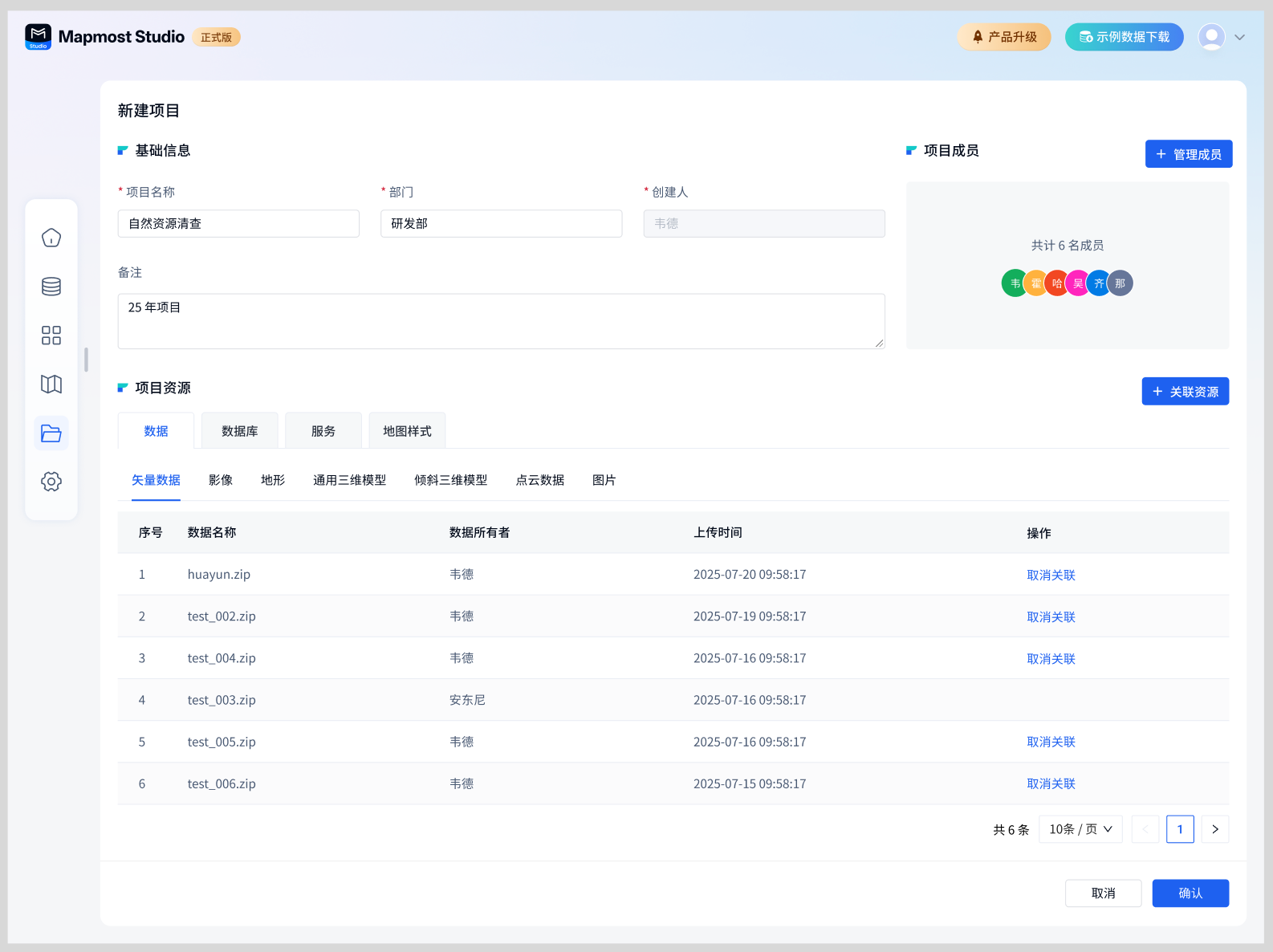Click the 示例数据下载 button
This screenshot has height=952, width=1273.
[x=1124, y=37]
